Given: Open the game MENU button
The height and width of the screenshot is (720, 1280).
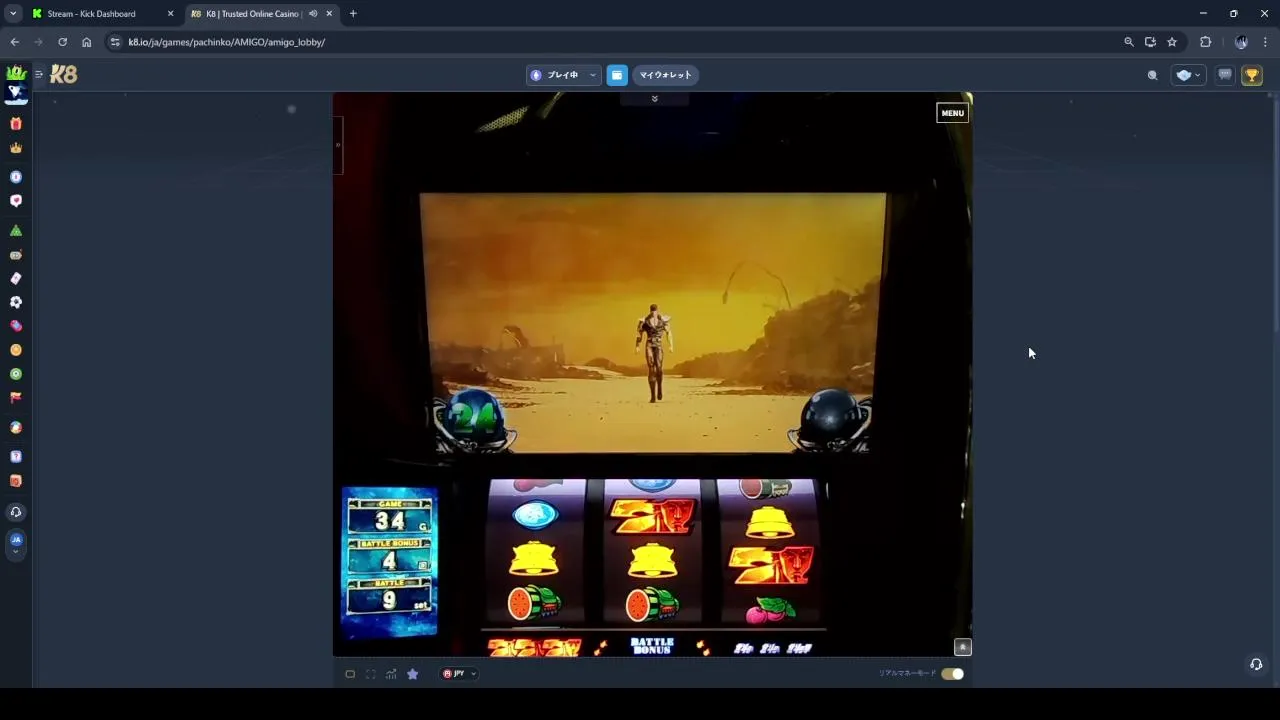Looking at the screenshot, I should [x=952, y=113].
